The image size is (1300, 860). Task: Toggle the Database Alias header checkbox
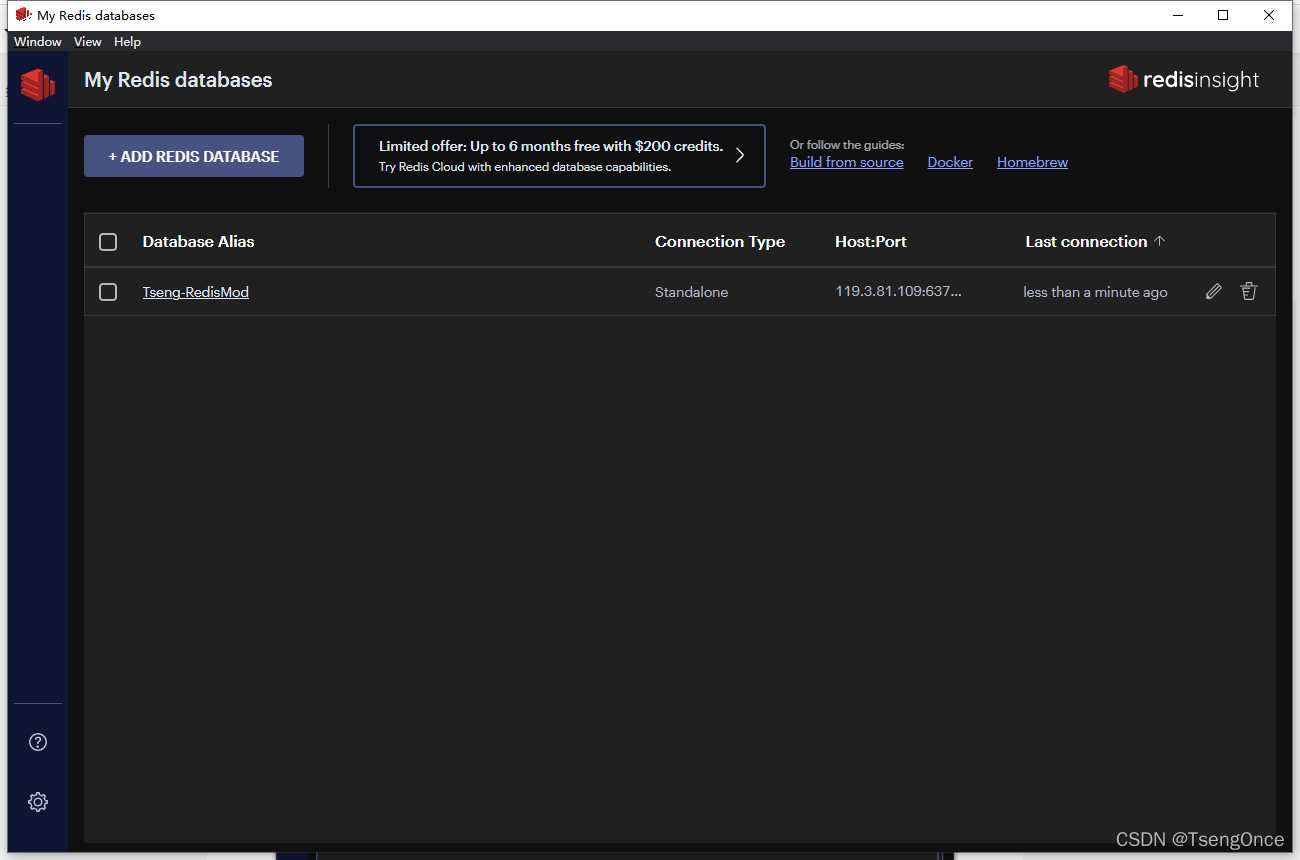(108, 241)
